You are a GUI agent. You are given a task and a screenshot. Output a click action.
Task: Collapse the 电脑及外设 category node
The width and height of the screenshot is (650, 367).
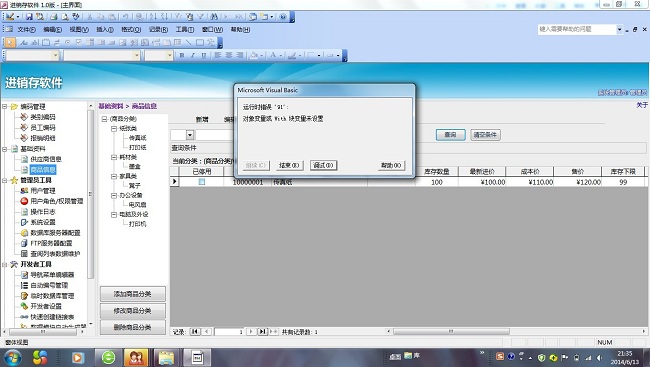pyautogui.click(x=114, y=214)
